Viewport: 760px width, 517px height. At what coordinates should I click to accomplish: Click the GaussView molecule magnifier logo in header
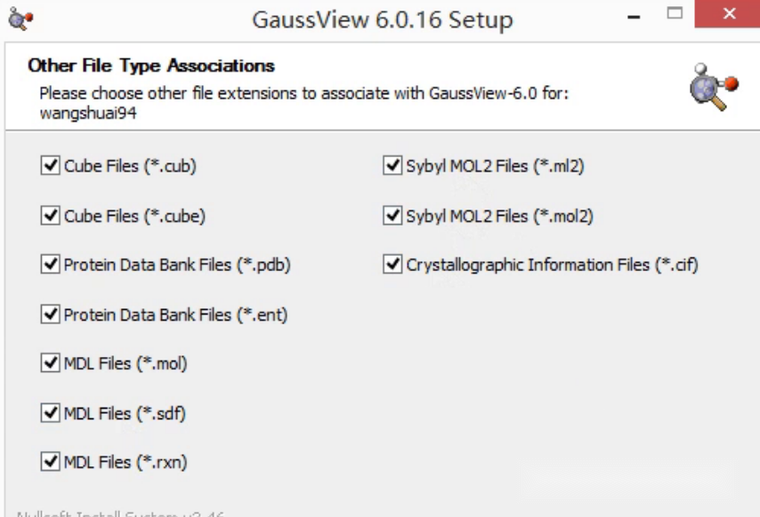tap(714, 87)
